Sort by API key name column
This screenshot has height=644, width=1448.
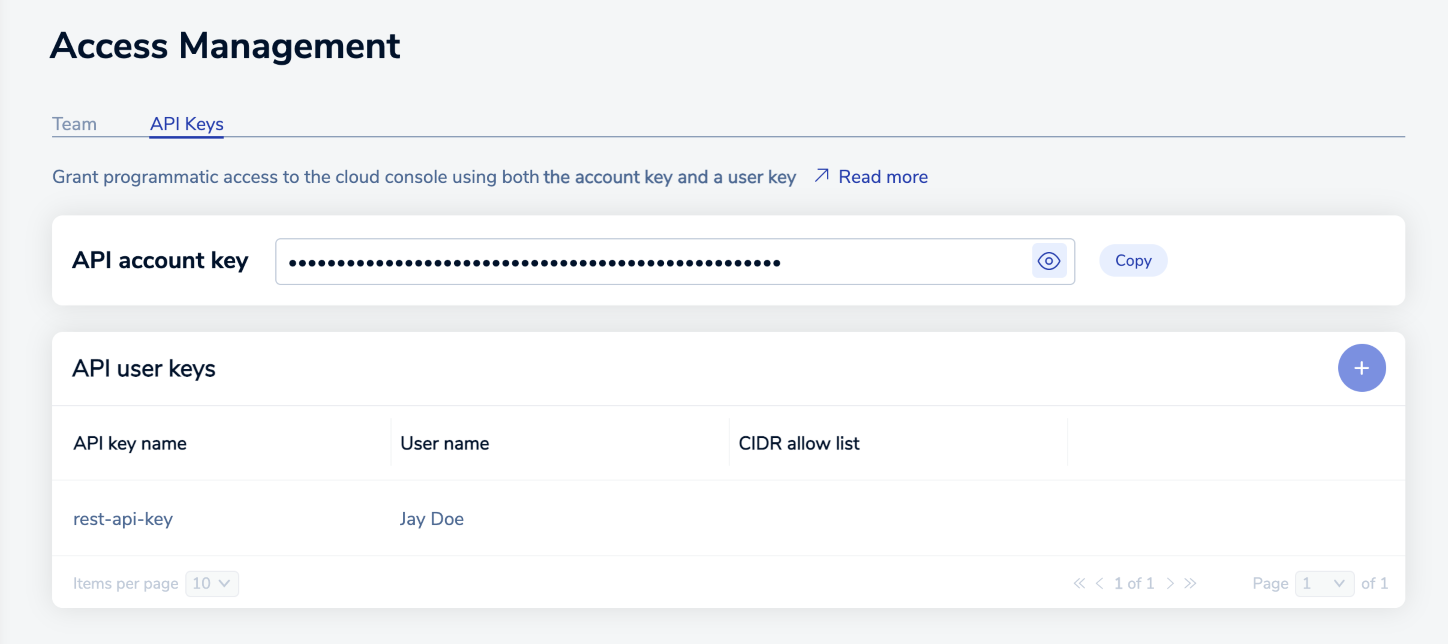[x=130, y=443]
